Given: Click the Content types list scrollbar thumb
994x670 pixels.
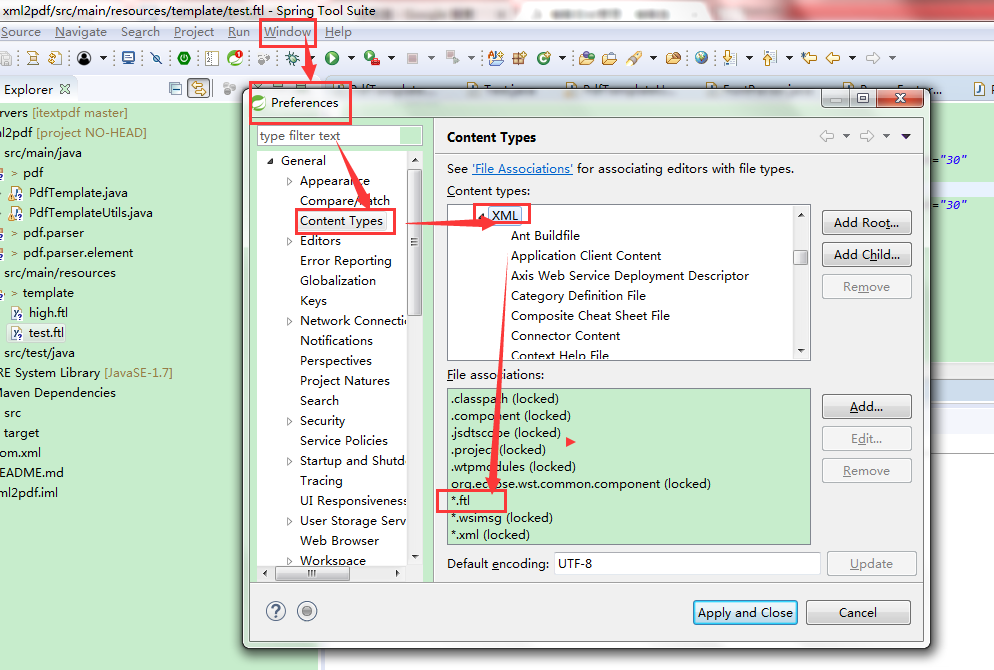Looking at the screenshot, I should point(801,257).
